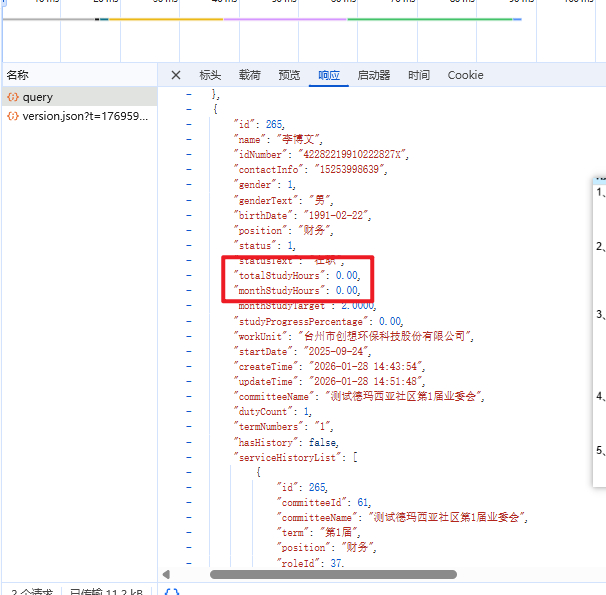The image size is (606, 595).
Task: Open the 标头 headers tab
Action: click(x=210, y=75)
